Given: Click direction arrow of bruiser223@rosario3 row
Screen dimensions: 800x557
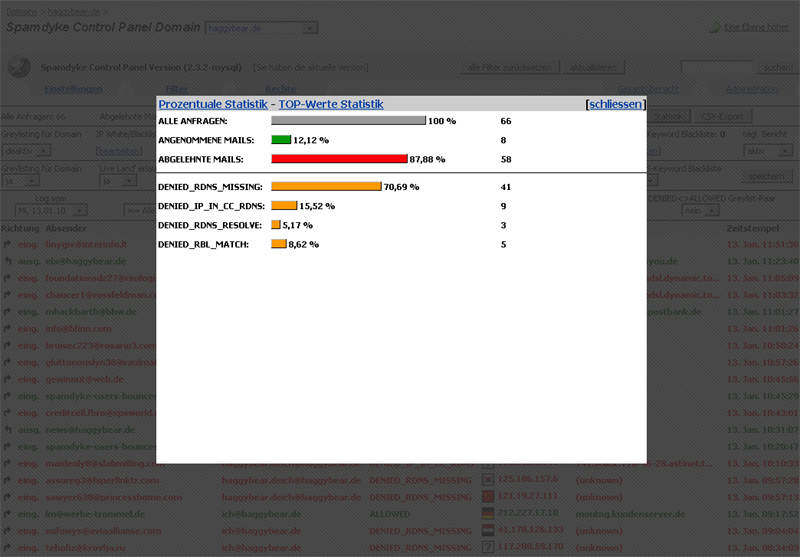Looking at the screenshot, I should pyautogui.click(x=7, y=345).
